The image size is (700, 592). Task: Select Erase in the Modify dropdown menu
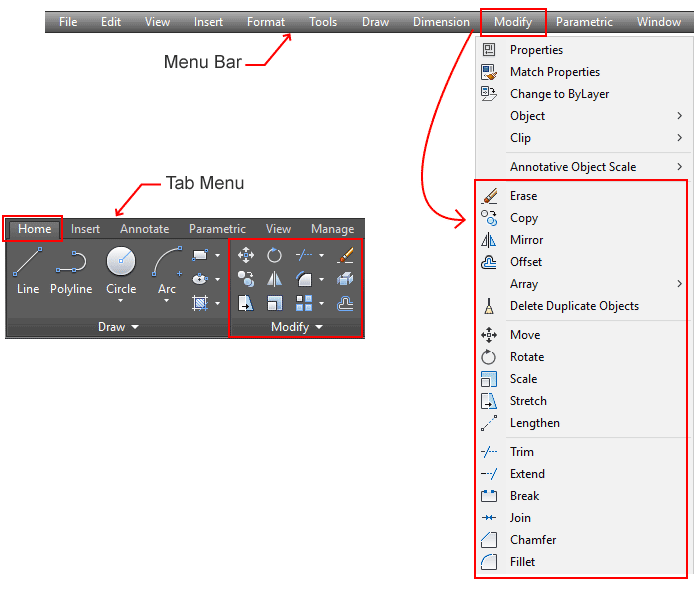click(583, 196)
